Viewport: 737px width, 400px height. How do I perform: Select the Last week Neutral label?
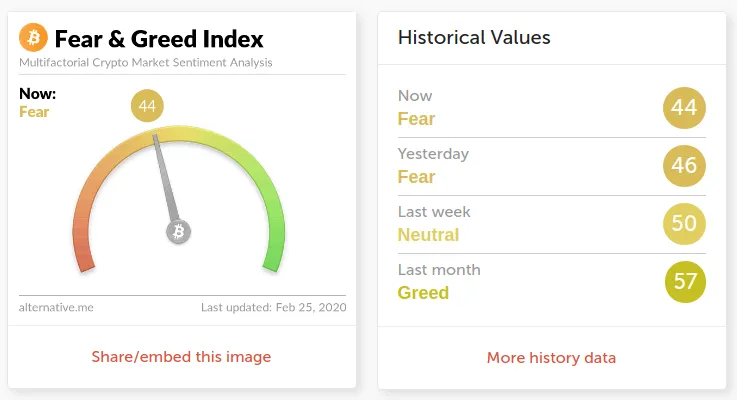[x=434, y=223]
